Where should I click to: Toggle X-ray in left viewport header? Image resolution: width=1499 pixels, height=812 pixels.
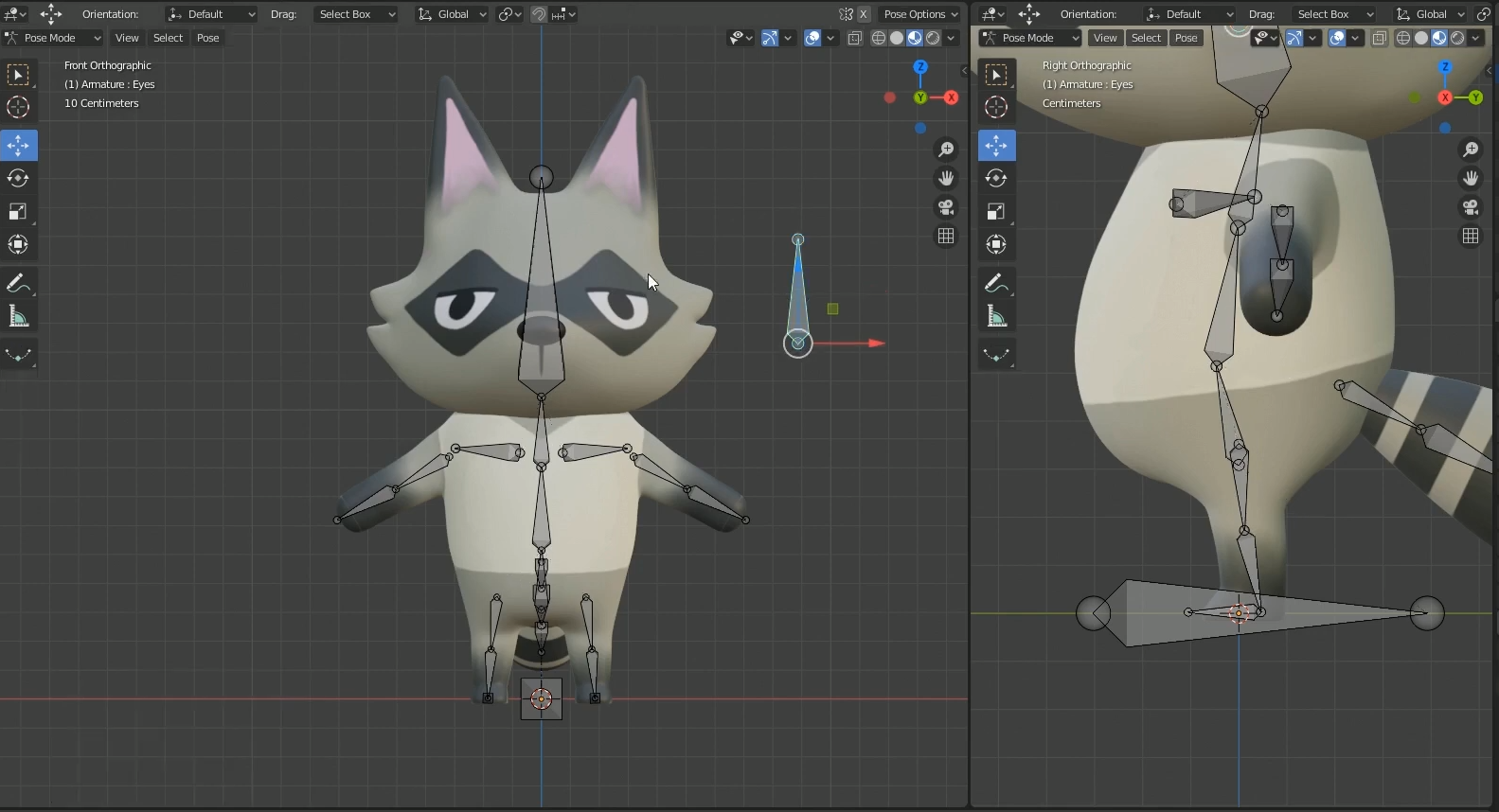(x=854, y=38)
